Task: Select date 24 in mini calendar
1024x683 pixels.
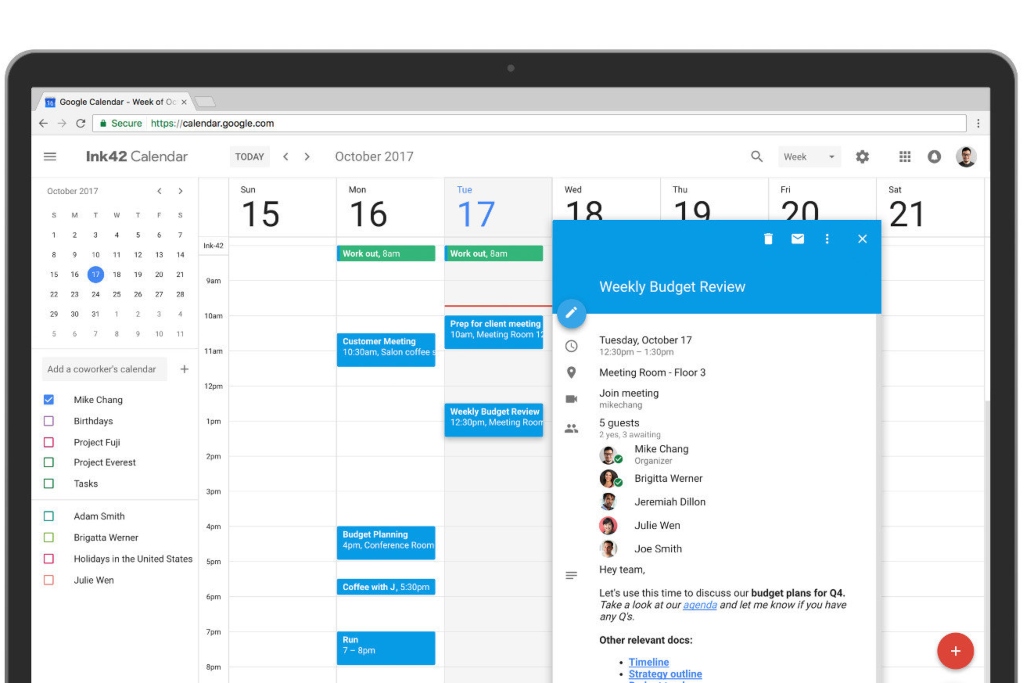Action: (95, 294)
